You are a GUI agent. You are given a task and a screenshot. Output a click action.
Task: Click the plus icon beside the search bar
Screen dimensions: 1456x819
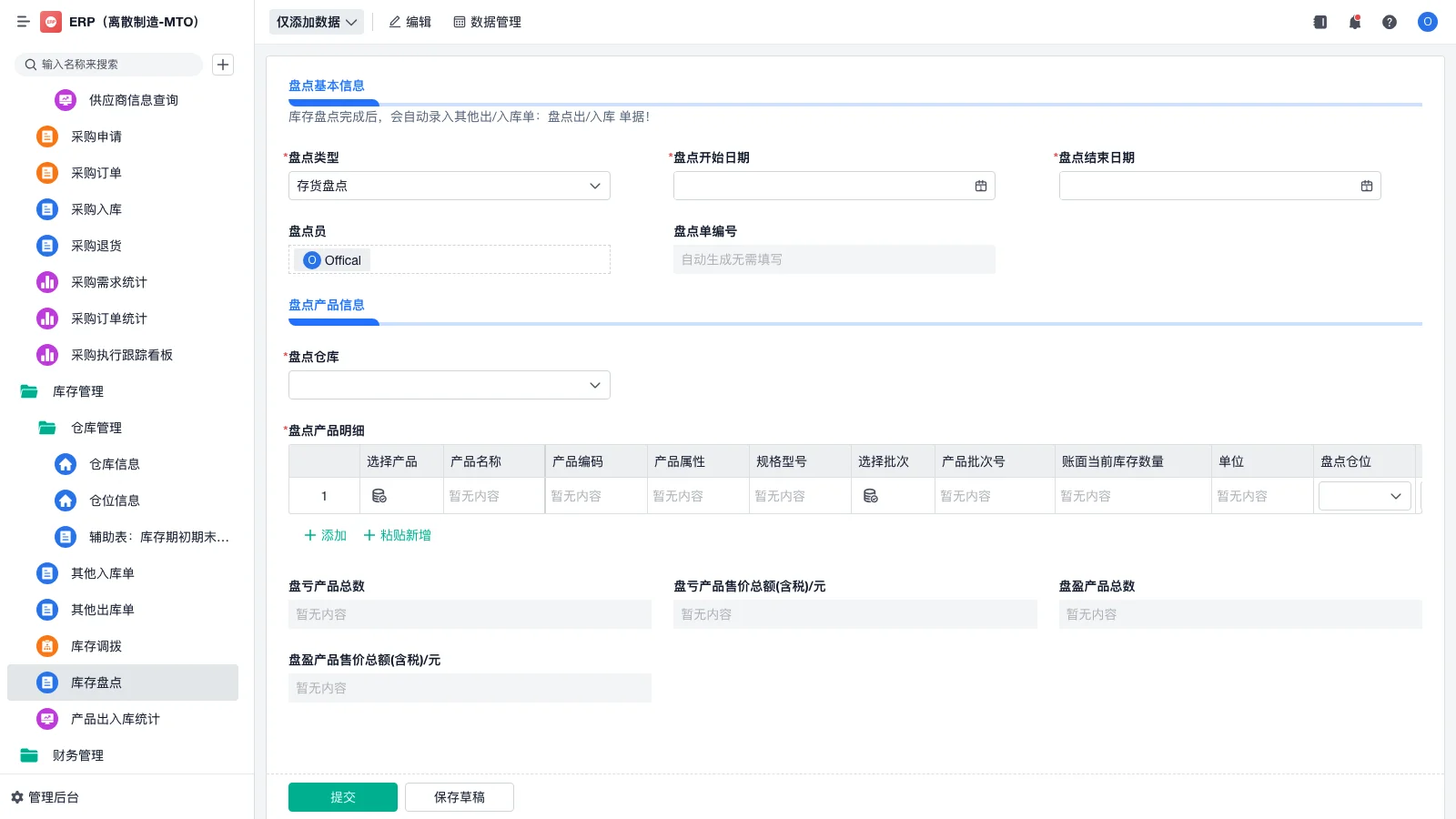point(223,65)
